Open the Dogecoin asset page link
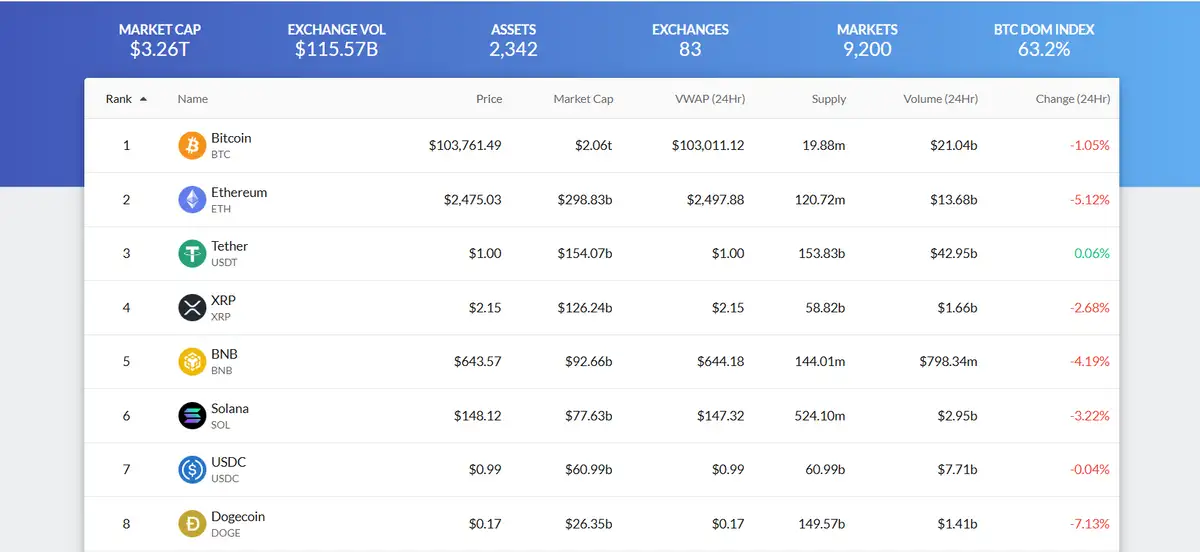This screenshot has width=1200, height=552. click(238, 516)
